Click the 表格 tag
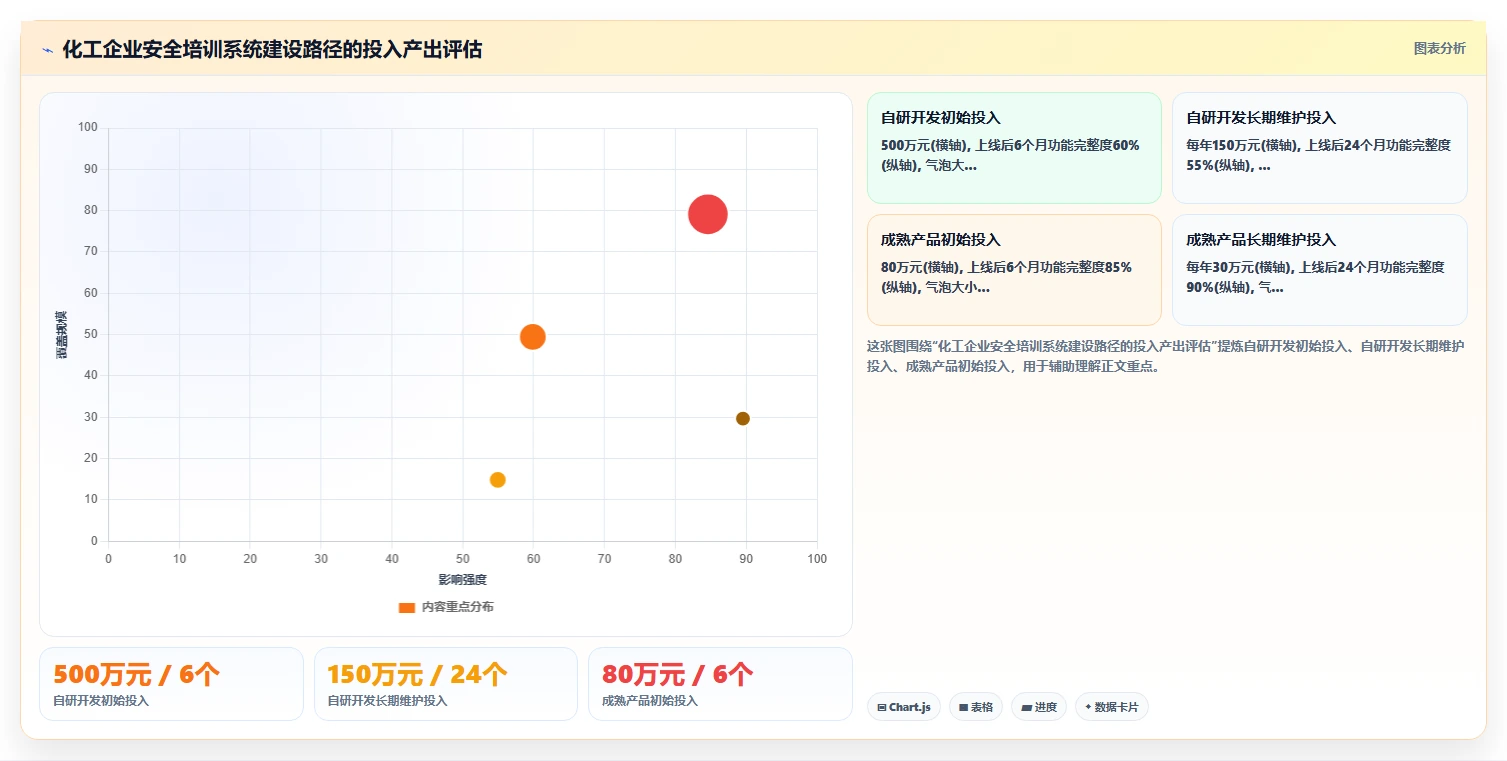 pyautogui.click(x=976, y=707)
